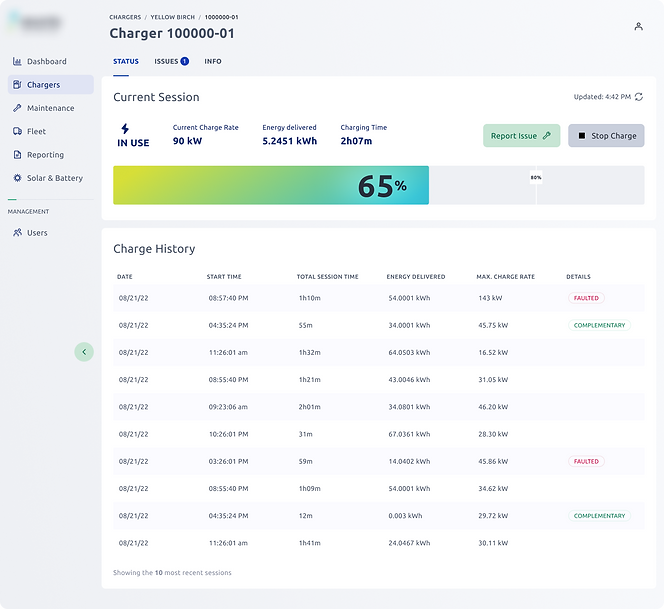Viewport: 664px width, 609px height.
Task: Click the Chargers sidebar icon
Action: [17, 85]
